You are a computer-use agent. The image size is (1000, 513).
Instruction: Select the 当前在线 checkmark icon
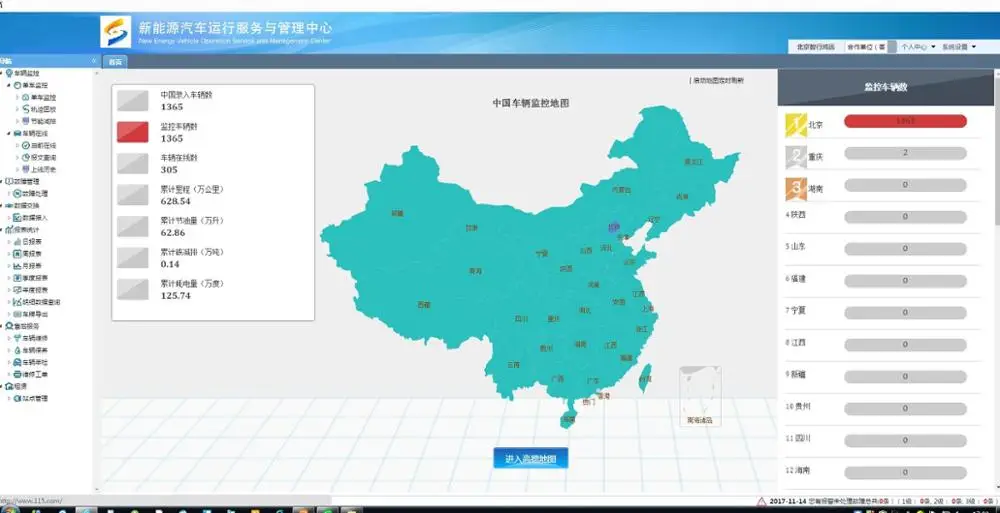click(x=26, y=145)
